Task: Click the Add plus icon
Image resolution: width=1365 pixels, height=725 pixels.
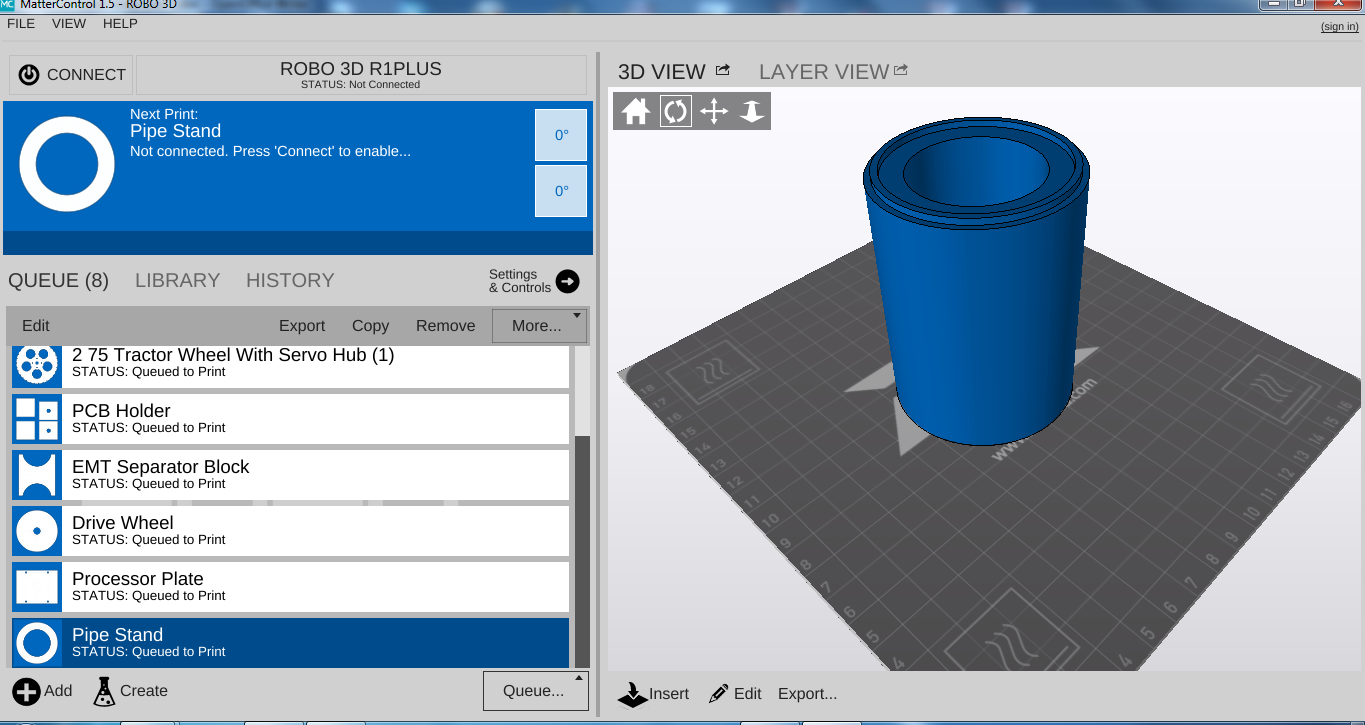Action: coord(27,691)
